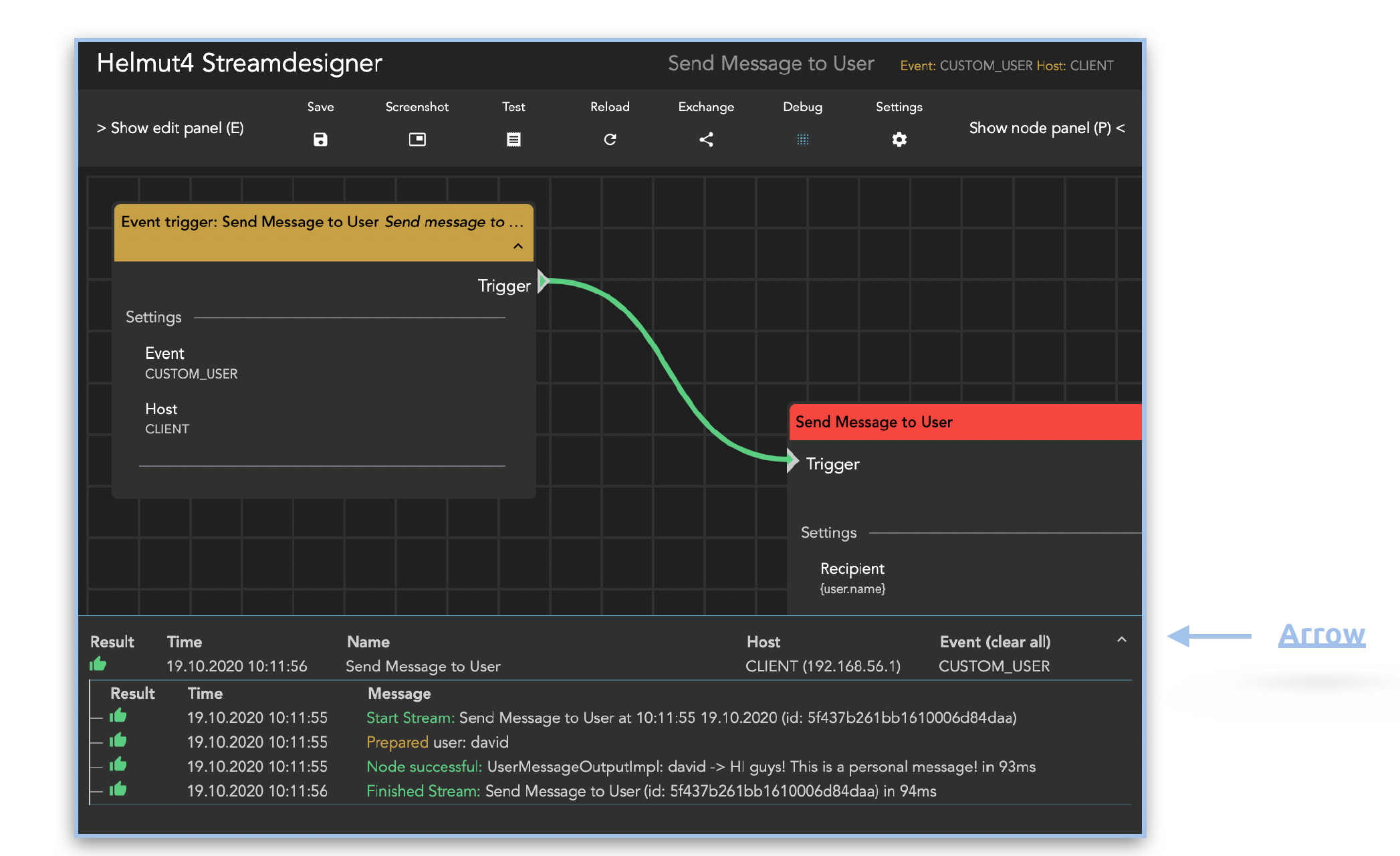Viewport: 1400px width, 856px height.
Task: Click the green thumbs-up result icon for Send Message to User
Action: click(x=98, y=664)
